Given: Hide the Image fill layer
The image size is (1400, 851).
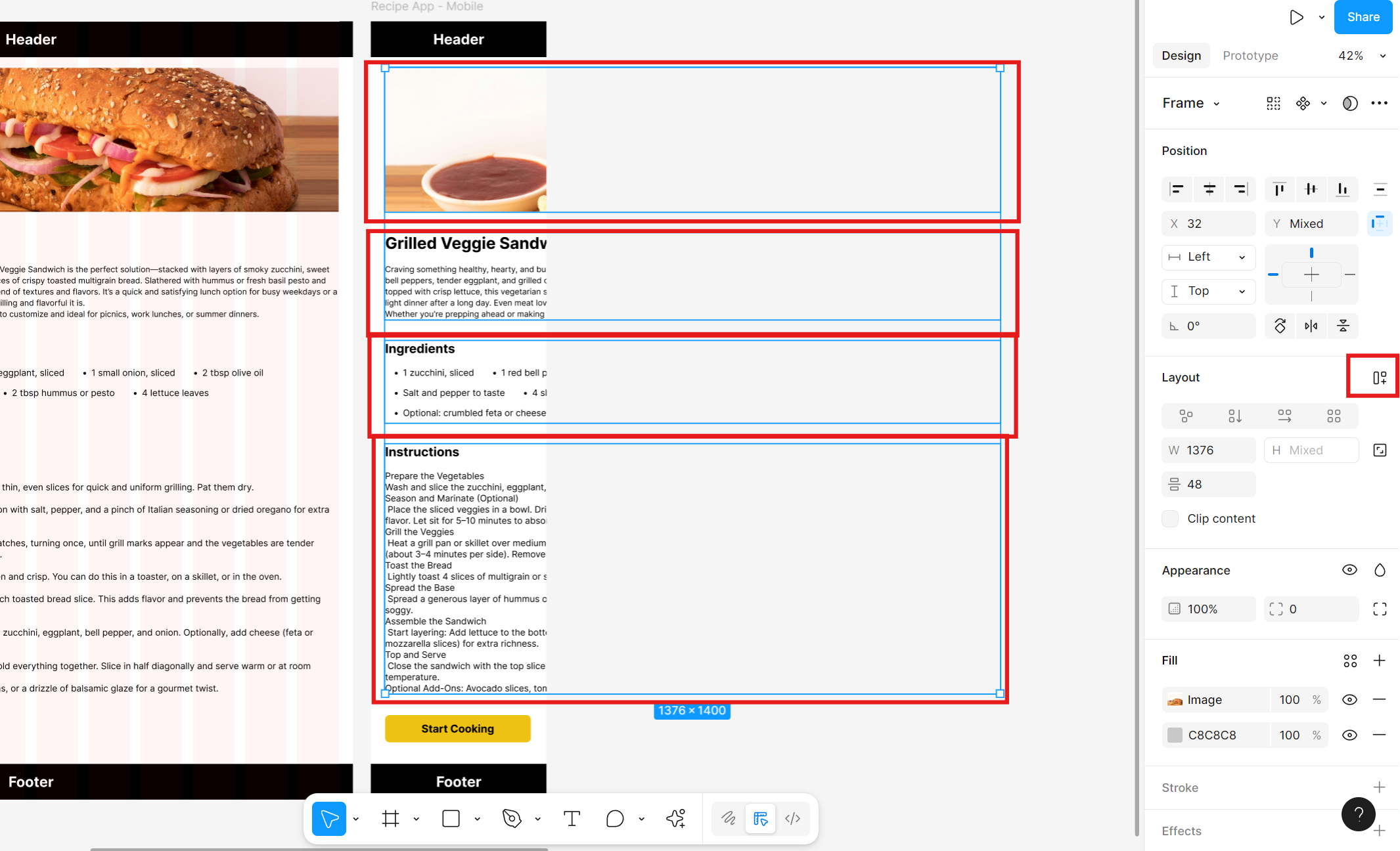Looking at the screenshot, I should pos(1349,700).
